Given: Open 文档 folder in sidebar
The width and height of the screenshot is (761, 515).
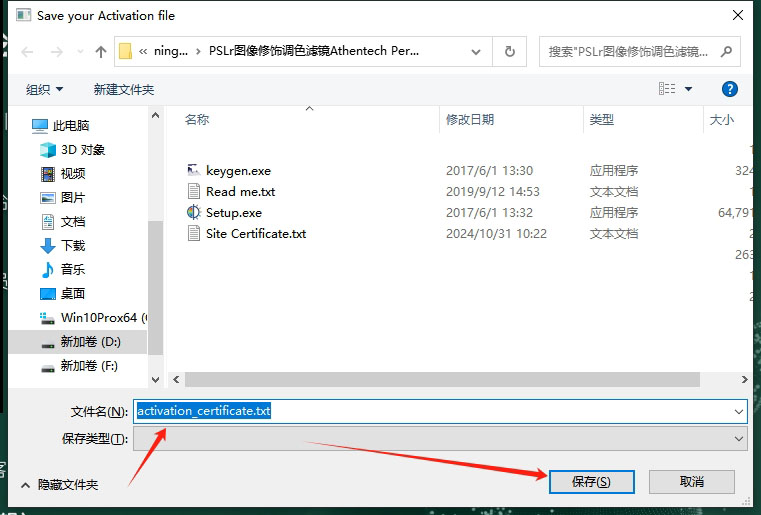Looking at the screenshot, I should coord(63,222).
